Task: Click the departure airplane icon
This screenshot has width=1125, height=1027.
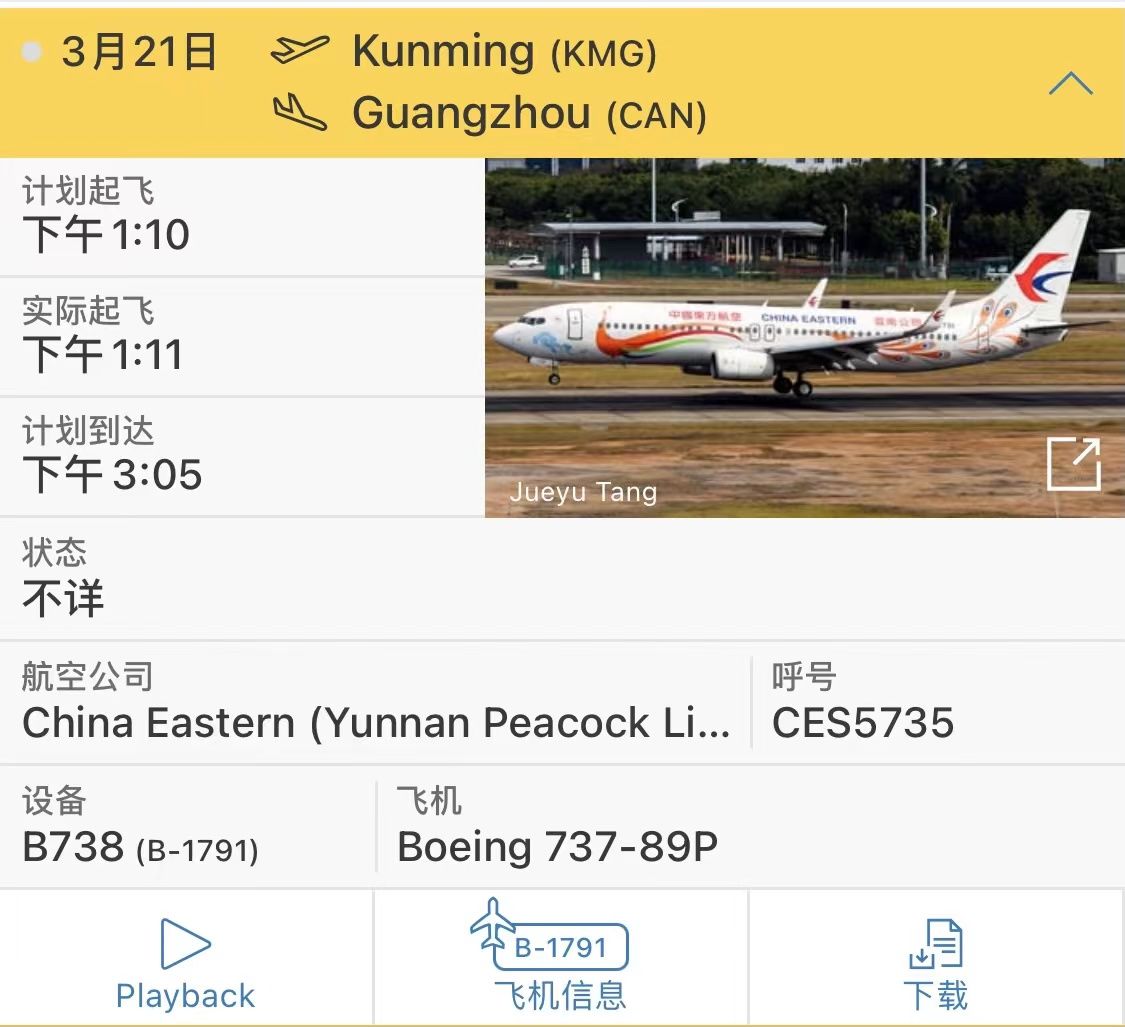Action: [x=299, y=50]
